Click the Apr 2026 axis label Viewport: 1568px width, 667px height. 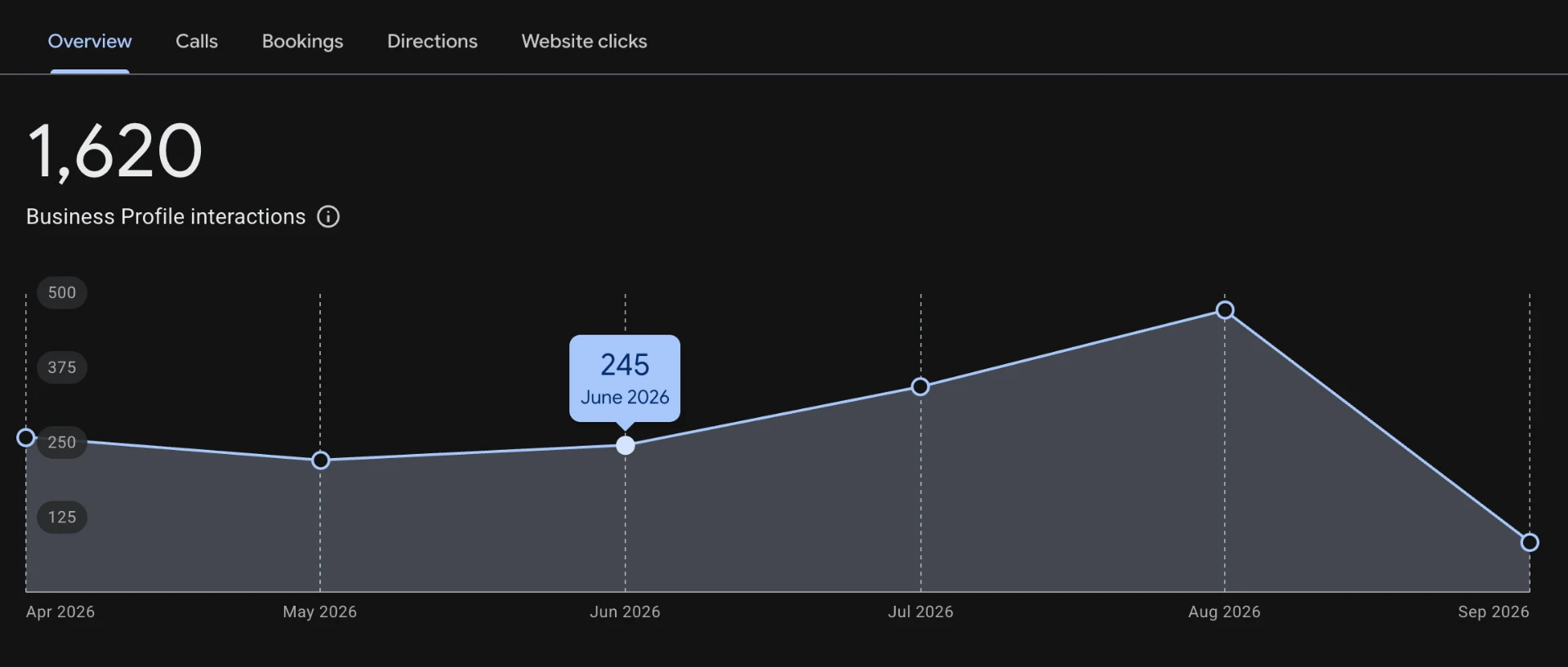(60, 611)
